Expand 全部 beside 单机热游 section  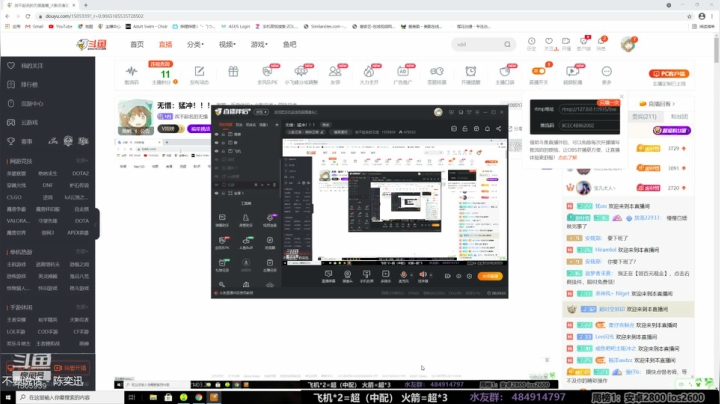(82, 252)
